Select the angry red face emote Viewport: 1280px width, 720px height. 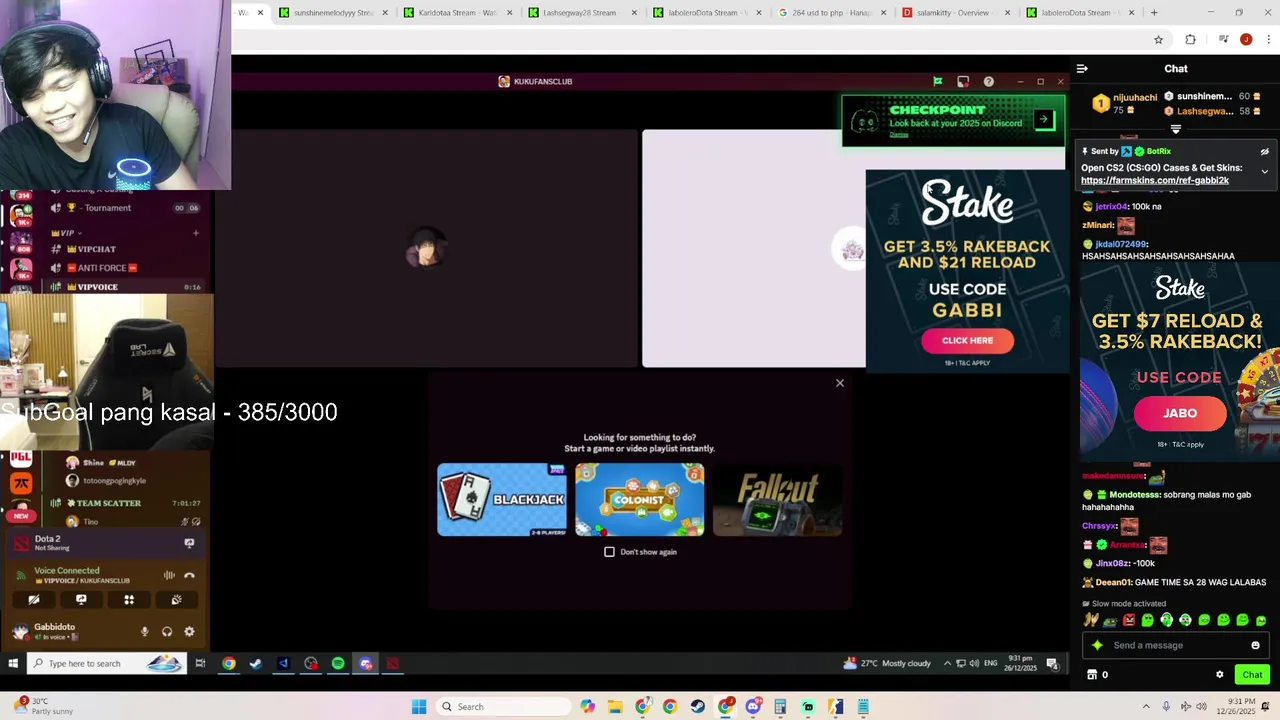1129,620
